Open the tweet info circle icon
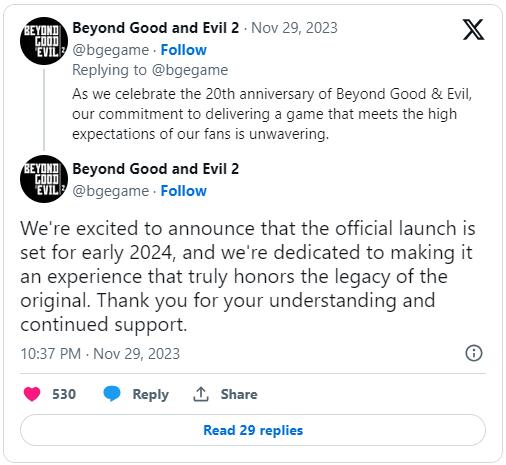This screenshot has height=465, width=506. (x=474, y=353)
